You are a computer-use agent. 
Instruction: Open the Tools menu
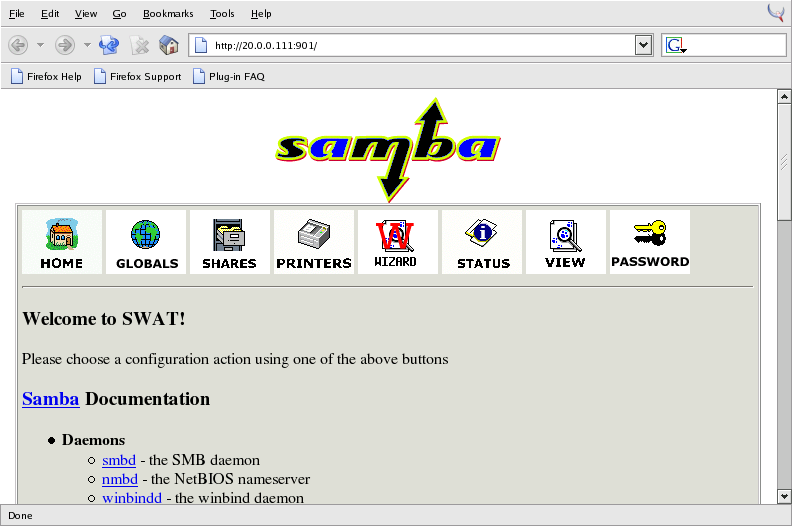(x=222, y=14)
